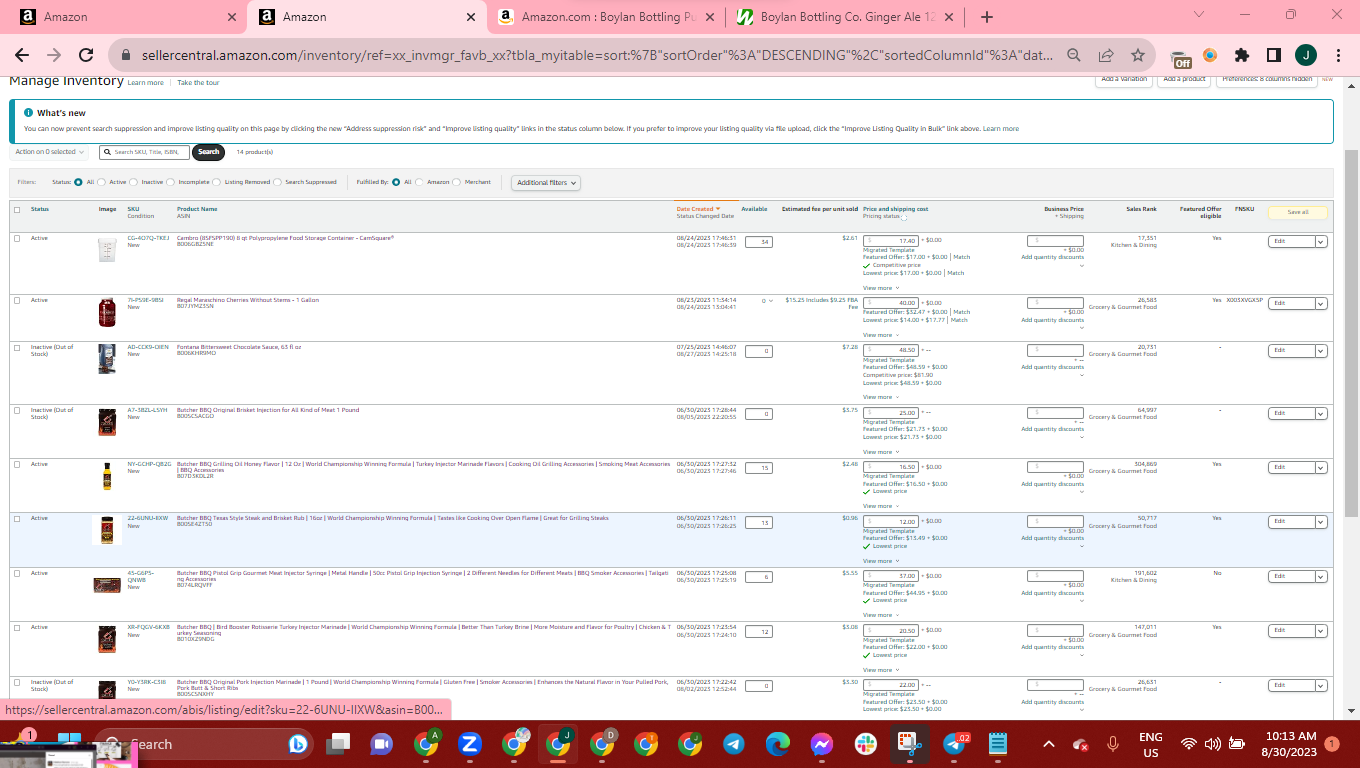Tick the checkbox for Regal Maraschino Cherries row
The height and width of the screenshot is (768, 1360).
16,300
